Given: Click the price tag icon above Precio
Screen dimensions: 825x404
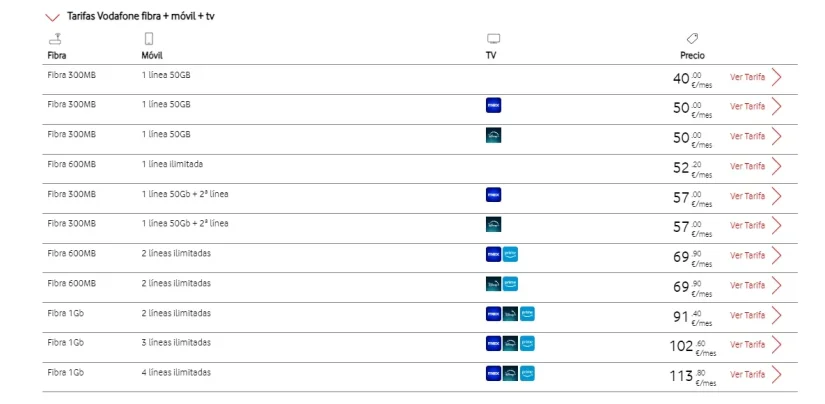Looking at the screenshot, I should (692, 39).
